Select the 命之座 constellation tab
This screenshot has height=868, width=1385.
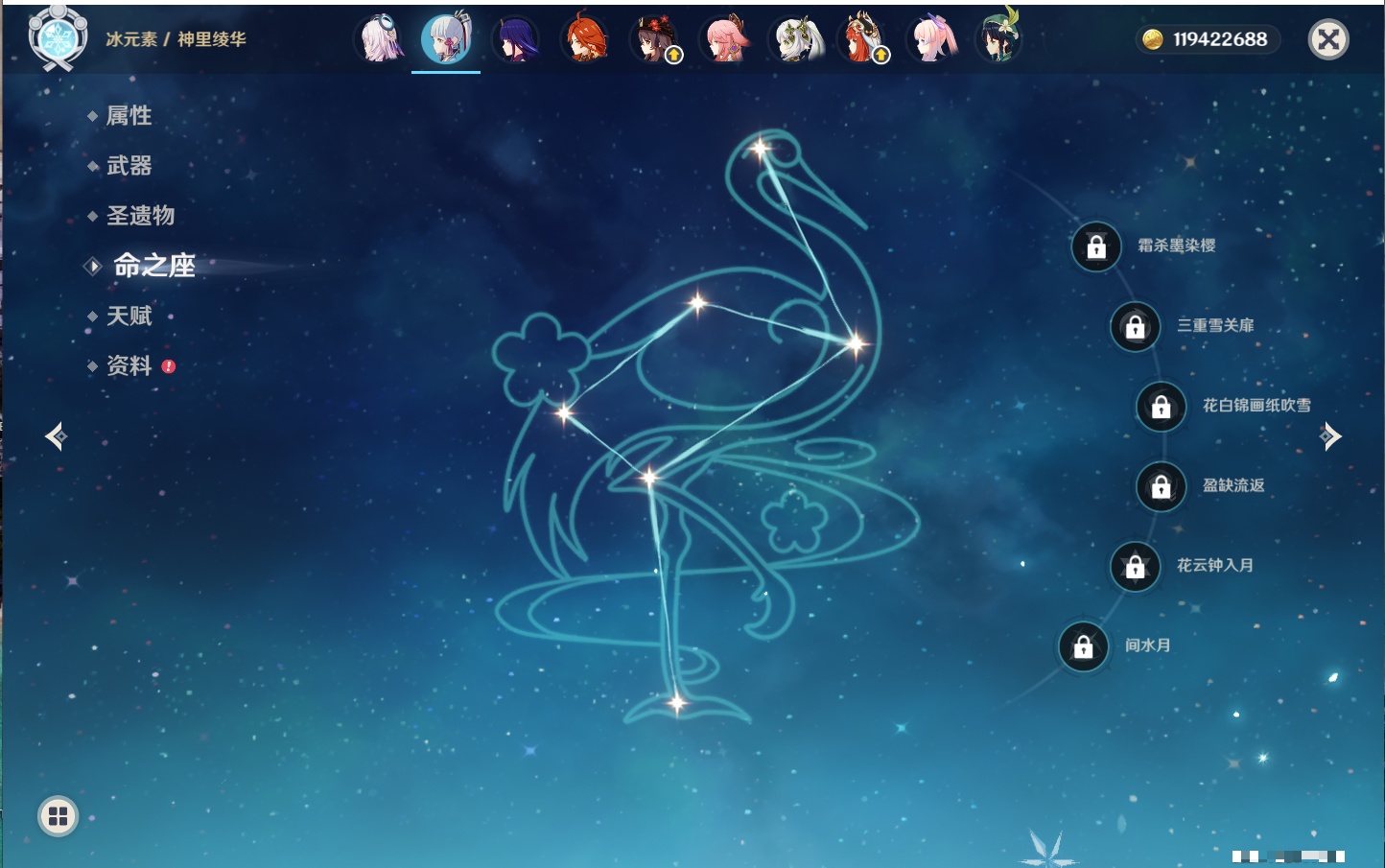tap(154, 266)
